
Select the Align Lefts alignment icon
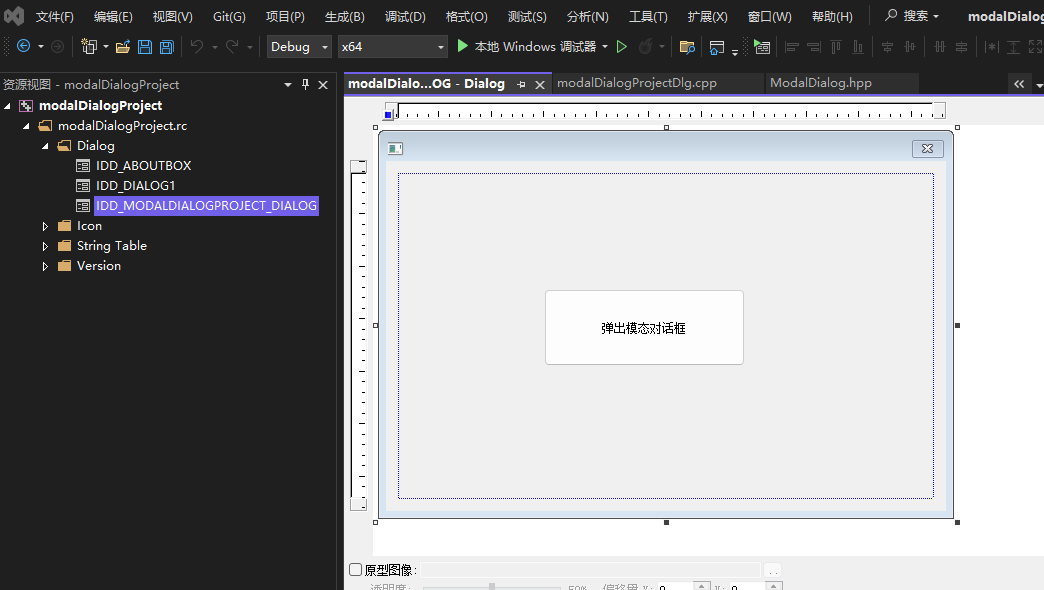(x=791, y=46)
